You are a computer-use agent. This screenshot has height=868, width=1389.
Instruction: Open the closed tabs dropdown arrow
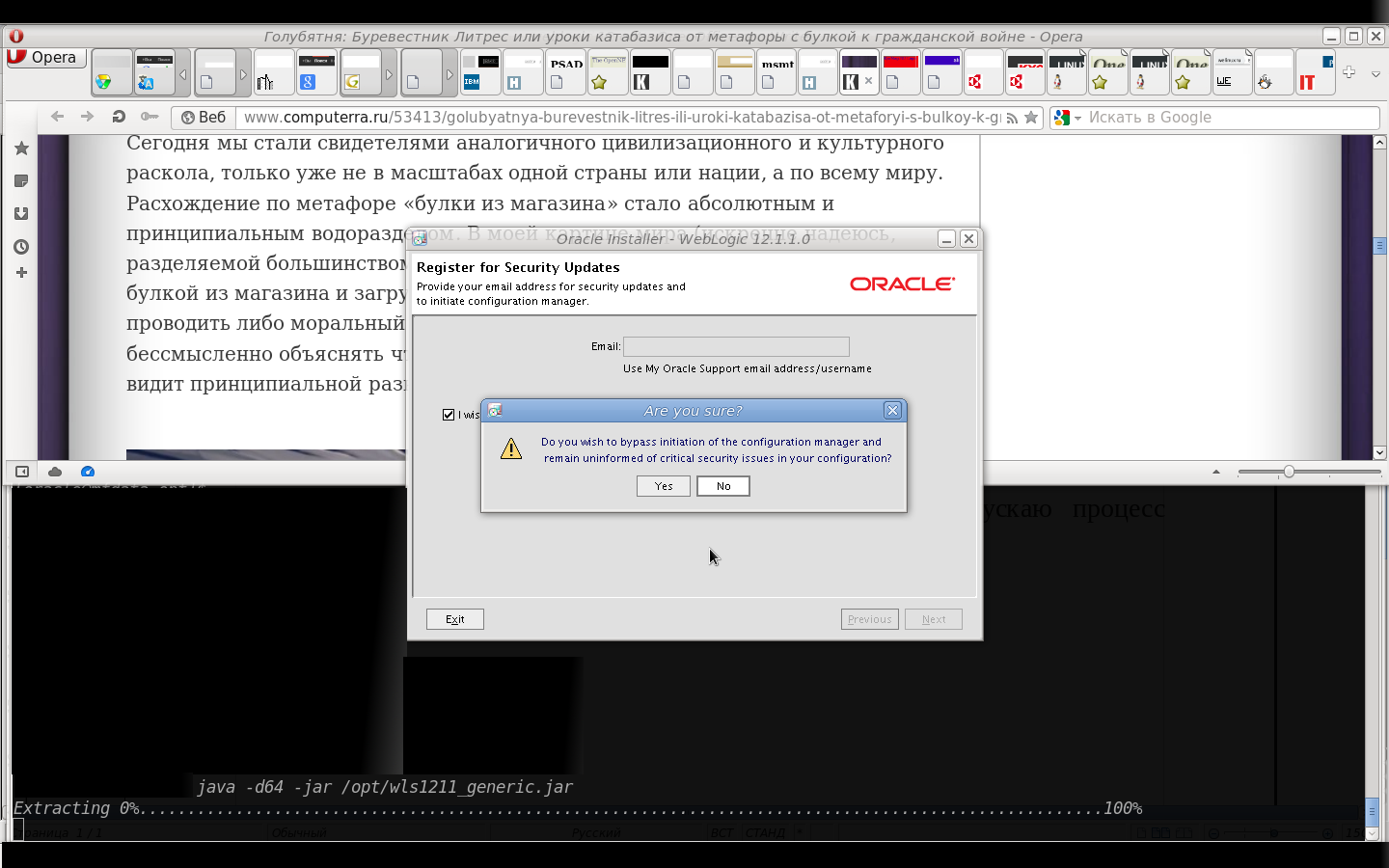(1375, 73)
